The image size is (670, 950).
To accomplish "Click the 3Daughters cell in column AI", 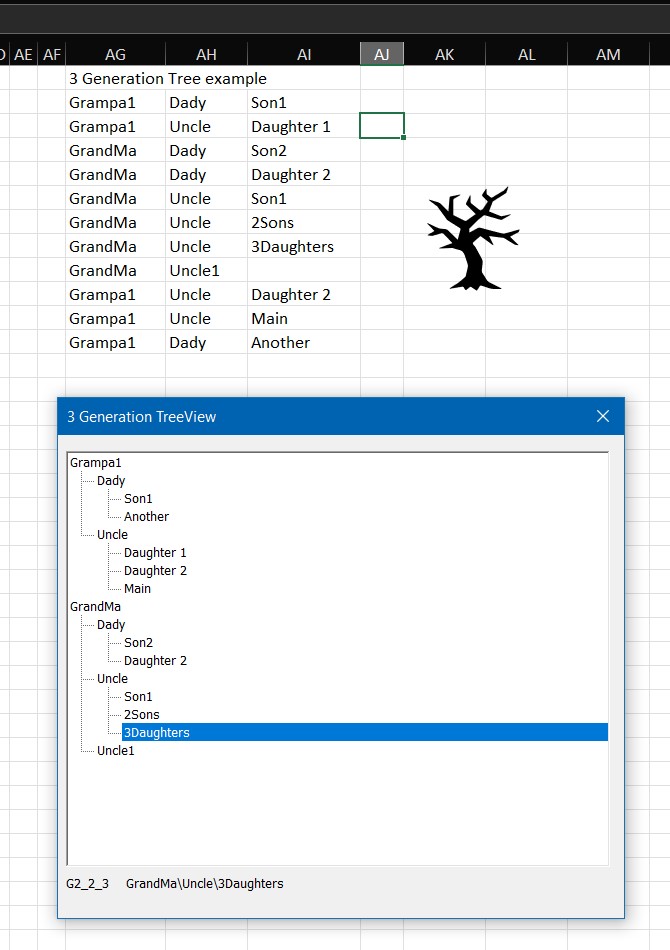I will point(292,247).
